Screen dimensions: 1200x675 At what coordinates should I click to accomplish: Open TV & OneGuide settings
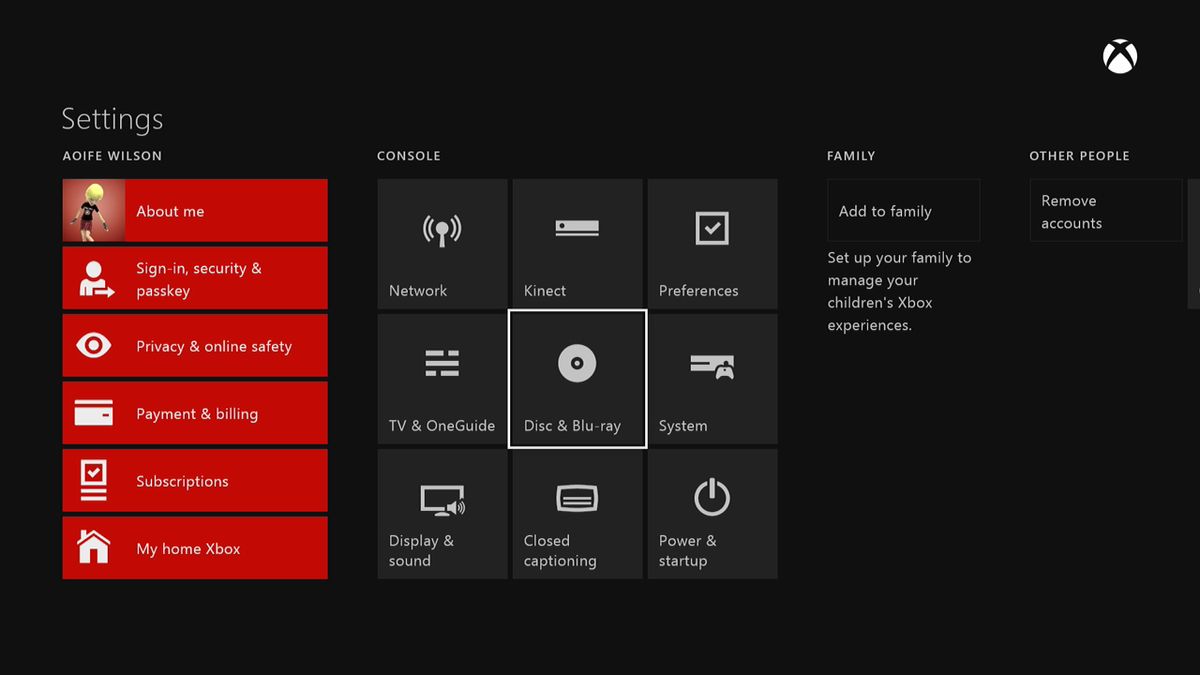(442, 378)
